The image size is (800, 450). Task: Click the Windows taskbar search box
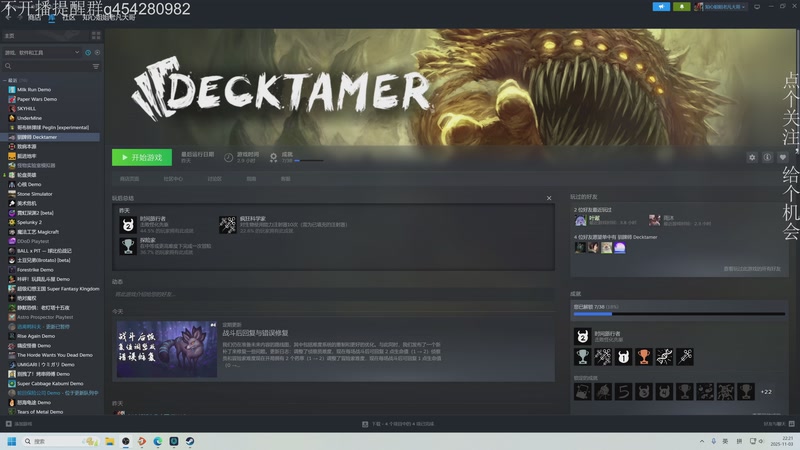coord(60,441)
